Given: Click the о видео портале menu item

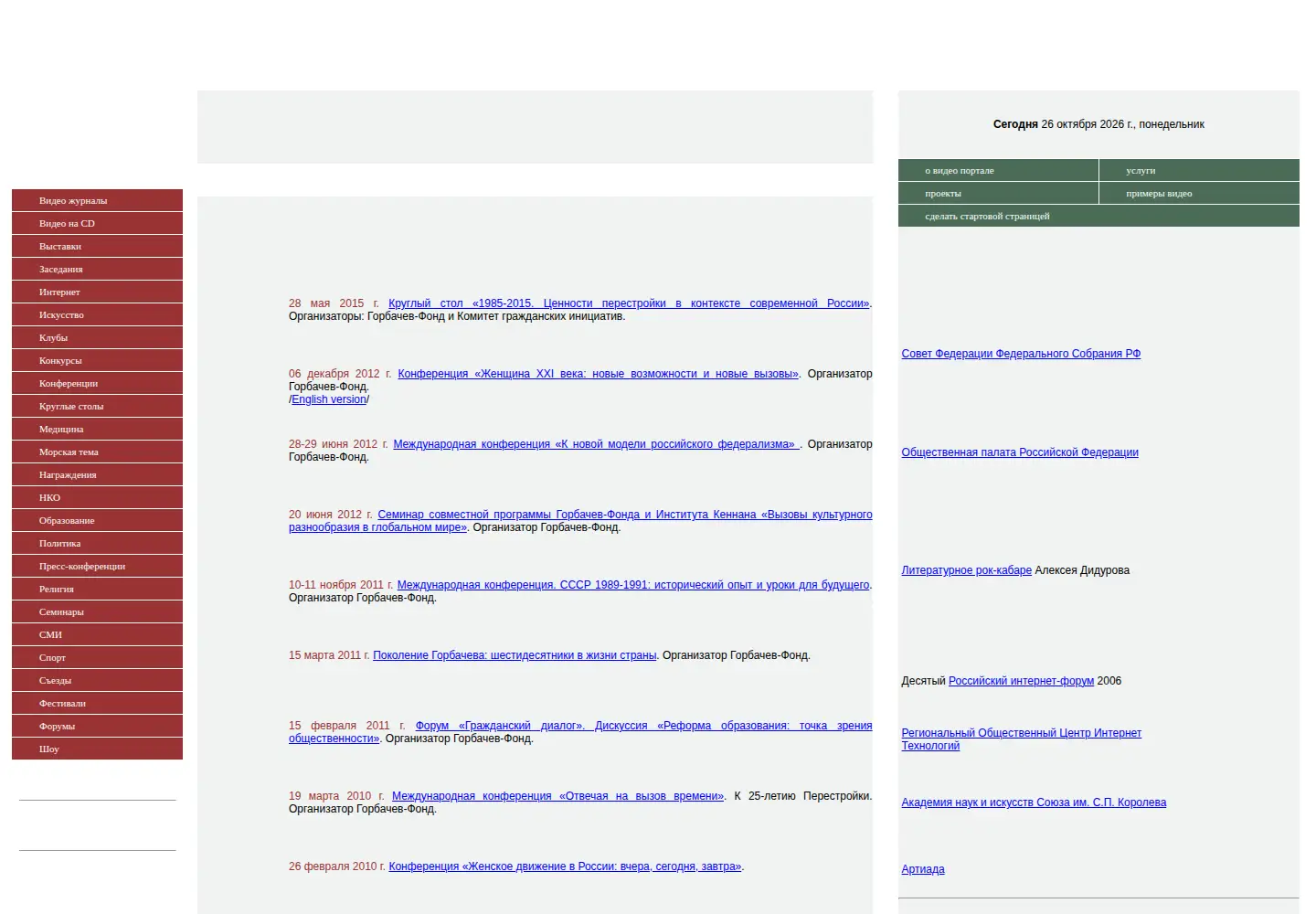Looking at the screenshot, I should click(998, 170).
